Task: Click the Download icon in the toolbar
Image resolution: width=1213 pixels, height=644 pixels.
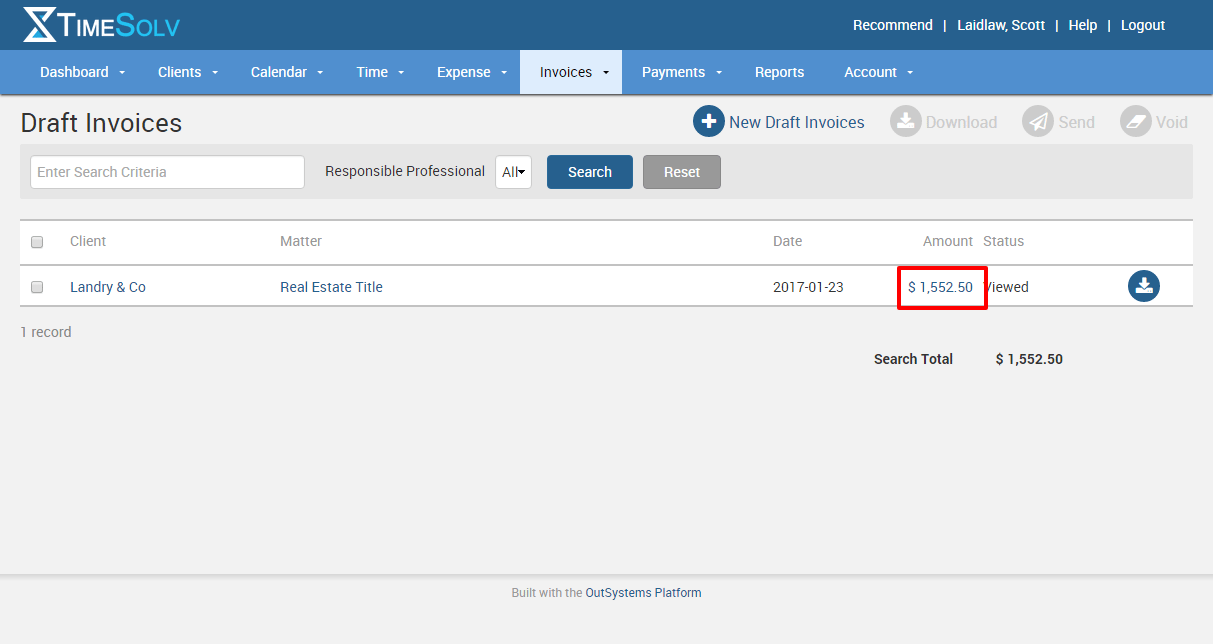Action: 905,122
